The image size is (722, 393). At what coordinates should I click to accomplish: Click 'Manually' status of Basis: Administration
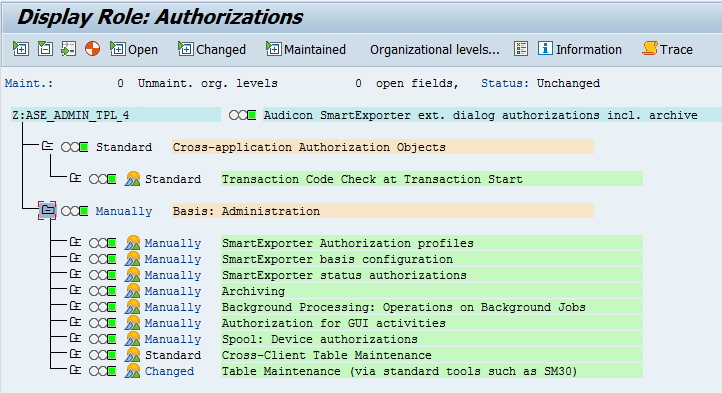click(x=123, y=211)
